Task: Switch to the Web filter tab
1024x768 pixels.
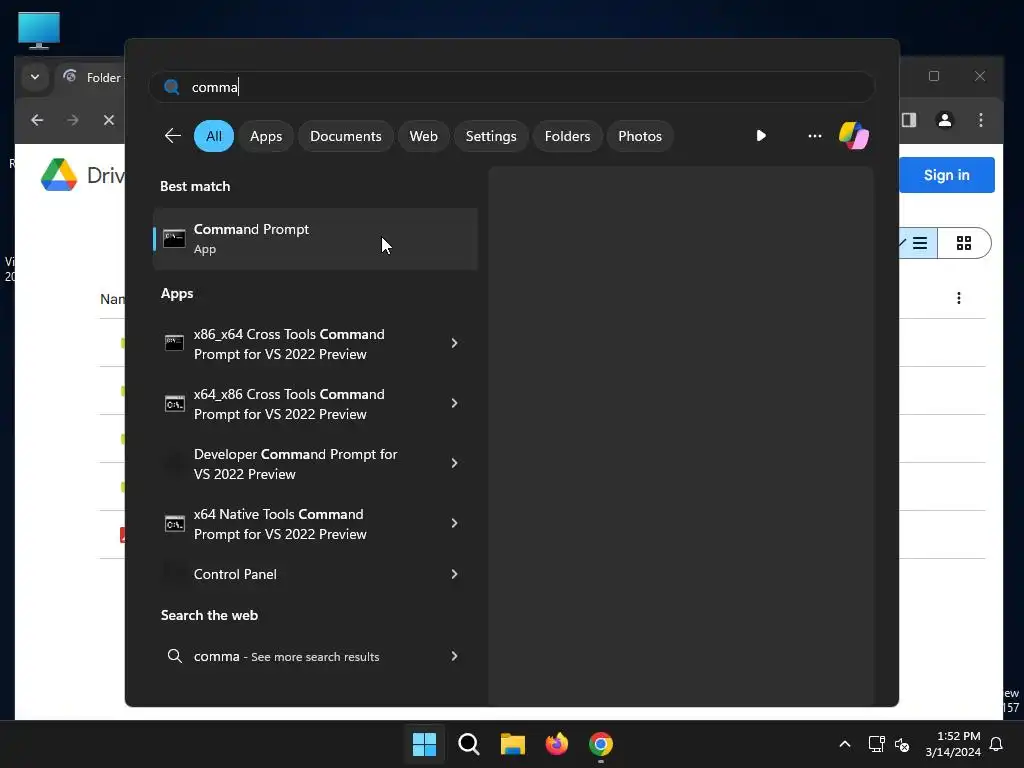Action: coord(423,136)
